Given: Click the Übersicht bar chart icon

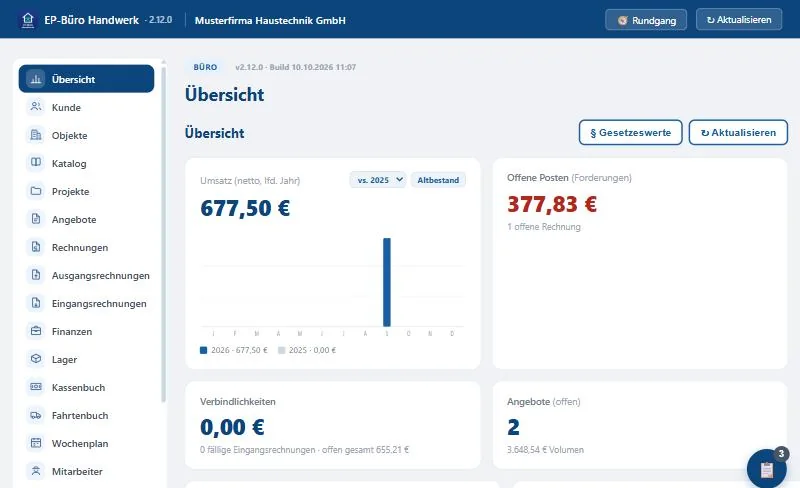Looking at the screenshot, I should tap(36, 79).
